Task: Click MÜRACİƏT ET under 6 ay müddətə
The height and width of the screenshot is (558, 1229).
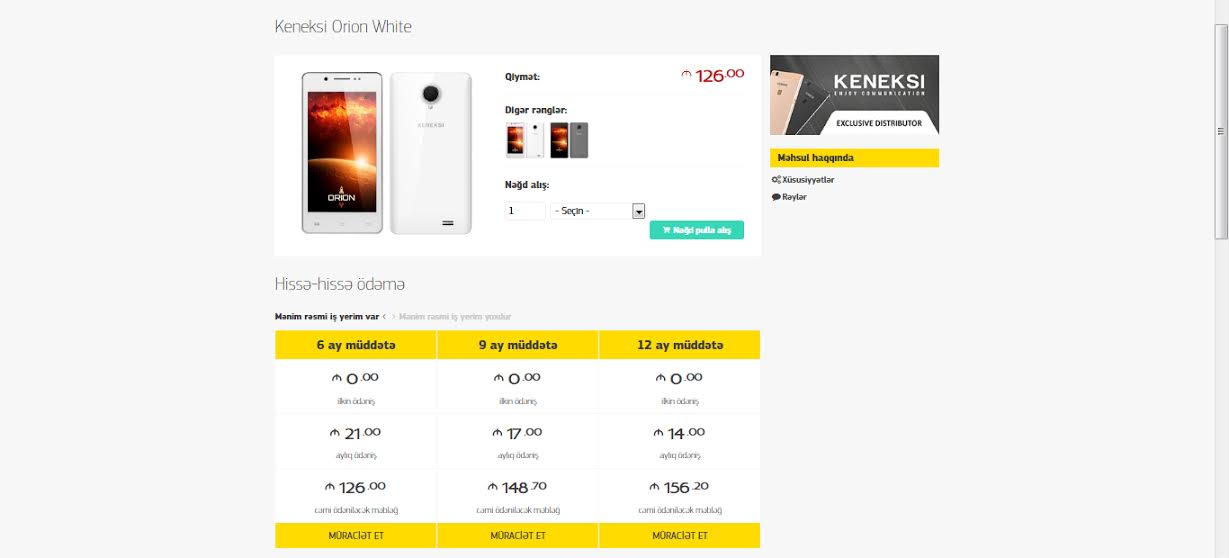Action: click(x=356, y=536)
